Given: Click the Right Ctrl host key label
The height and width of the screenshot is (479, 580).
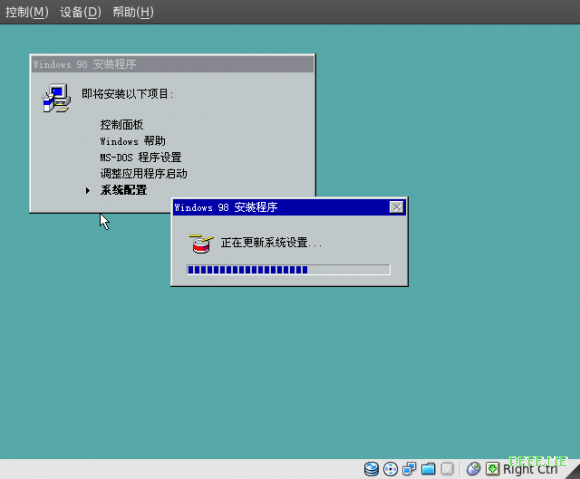Looking at the screenshot, I should coord(530,469).
